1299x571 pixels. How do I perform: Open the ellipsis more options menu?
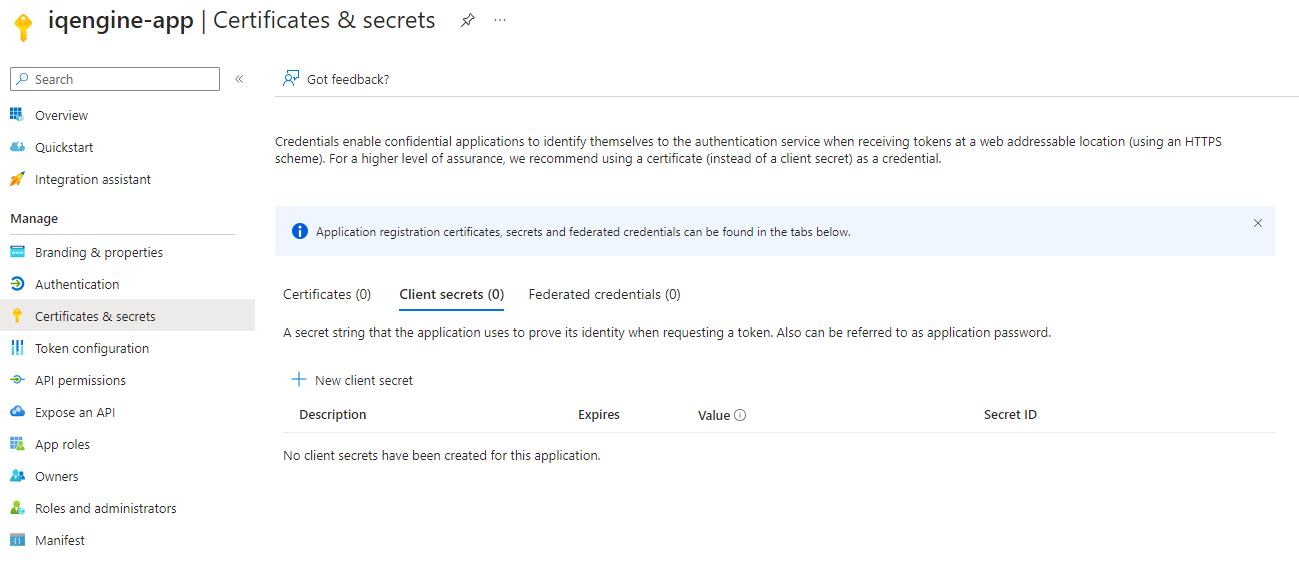[x=500, y=21]
